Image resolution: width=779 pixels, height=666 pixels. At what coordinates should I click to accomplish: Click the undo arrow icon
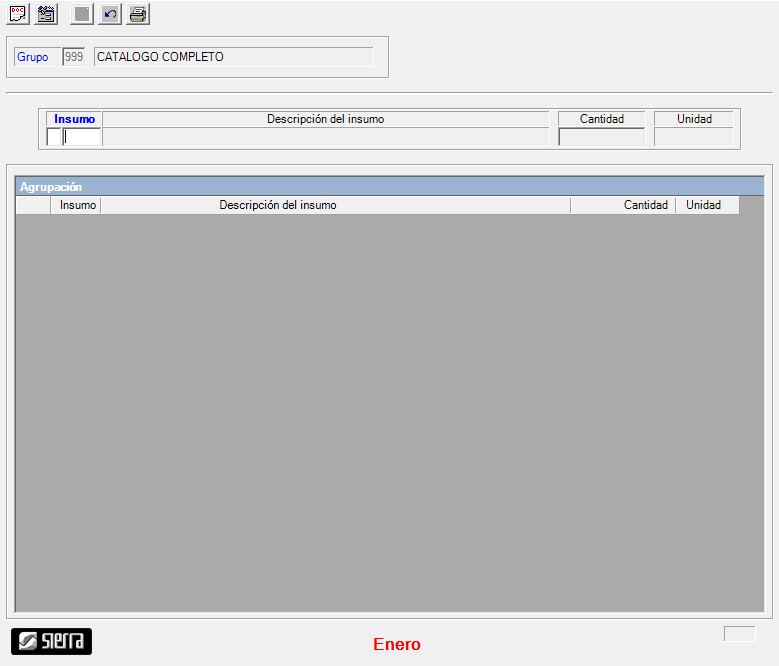pos(110,14)
